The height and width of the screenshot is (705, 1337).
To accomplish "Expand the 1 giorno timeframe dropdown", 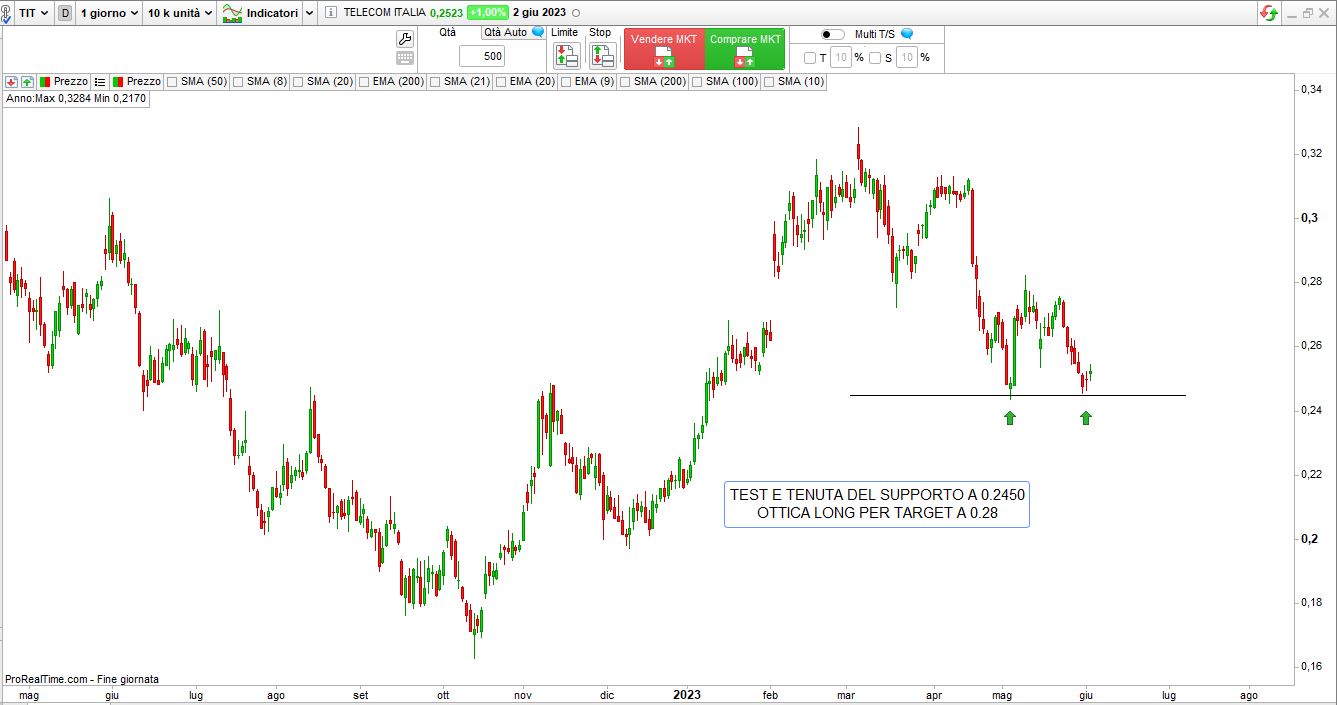I will (109, 13).
